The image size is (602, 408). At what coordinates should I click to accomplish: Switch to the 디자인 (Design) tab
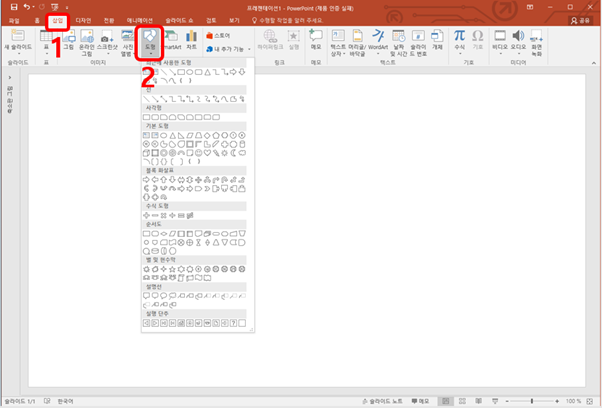click(x=83, y=20)
